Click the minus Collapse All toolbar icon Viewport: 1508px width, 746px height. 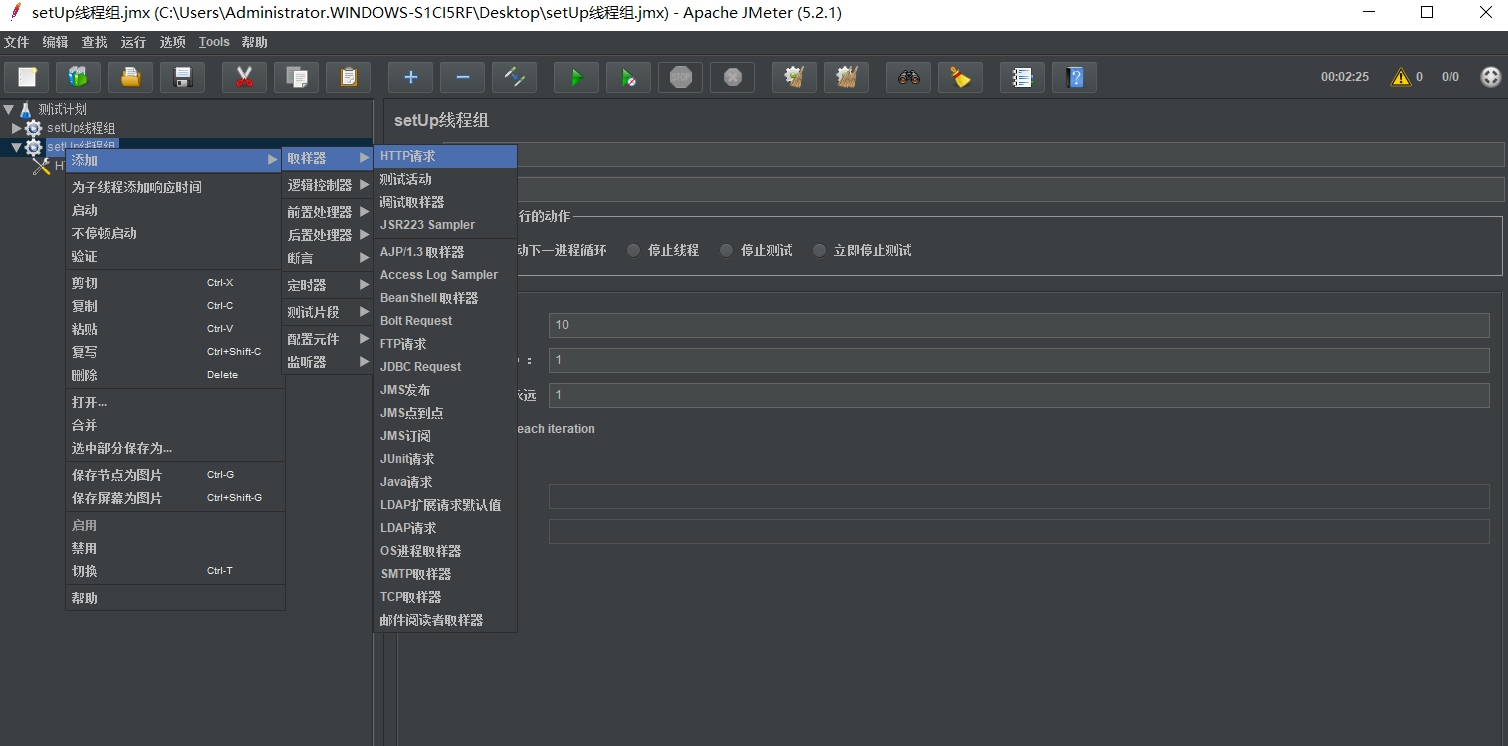coord(462,77)
